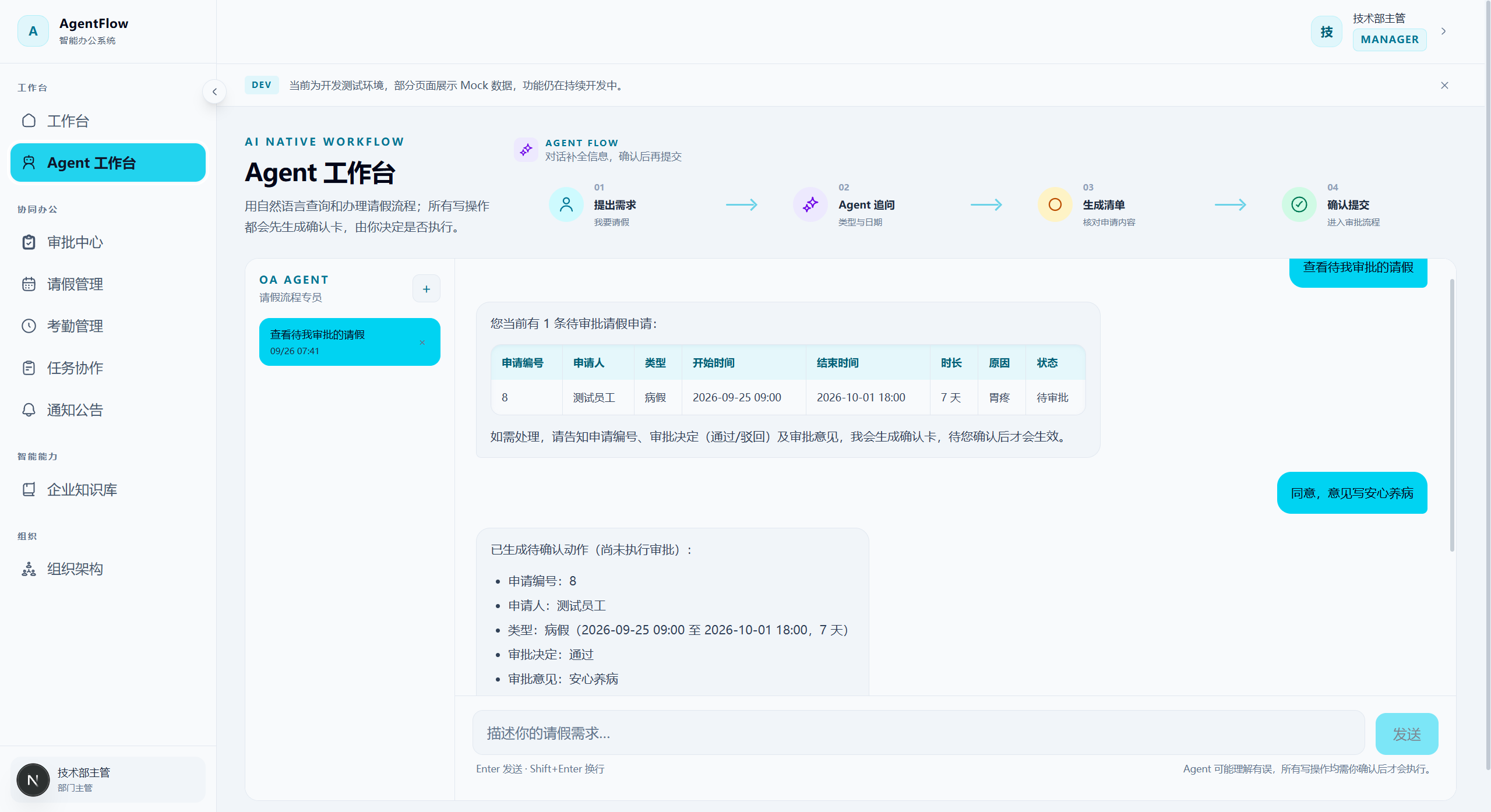Click the AgentFlow logo icon

(33, 31)
